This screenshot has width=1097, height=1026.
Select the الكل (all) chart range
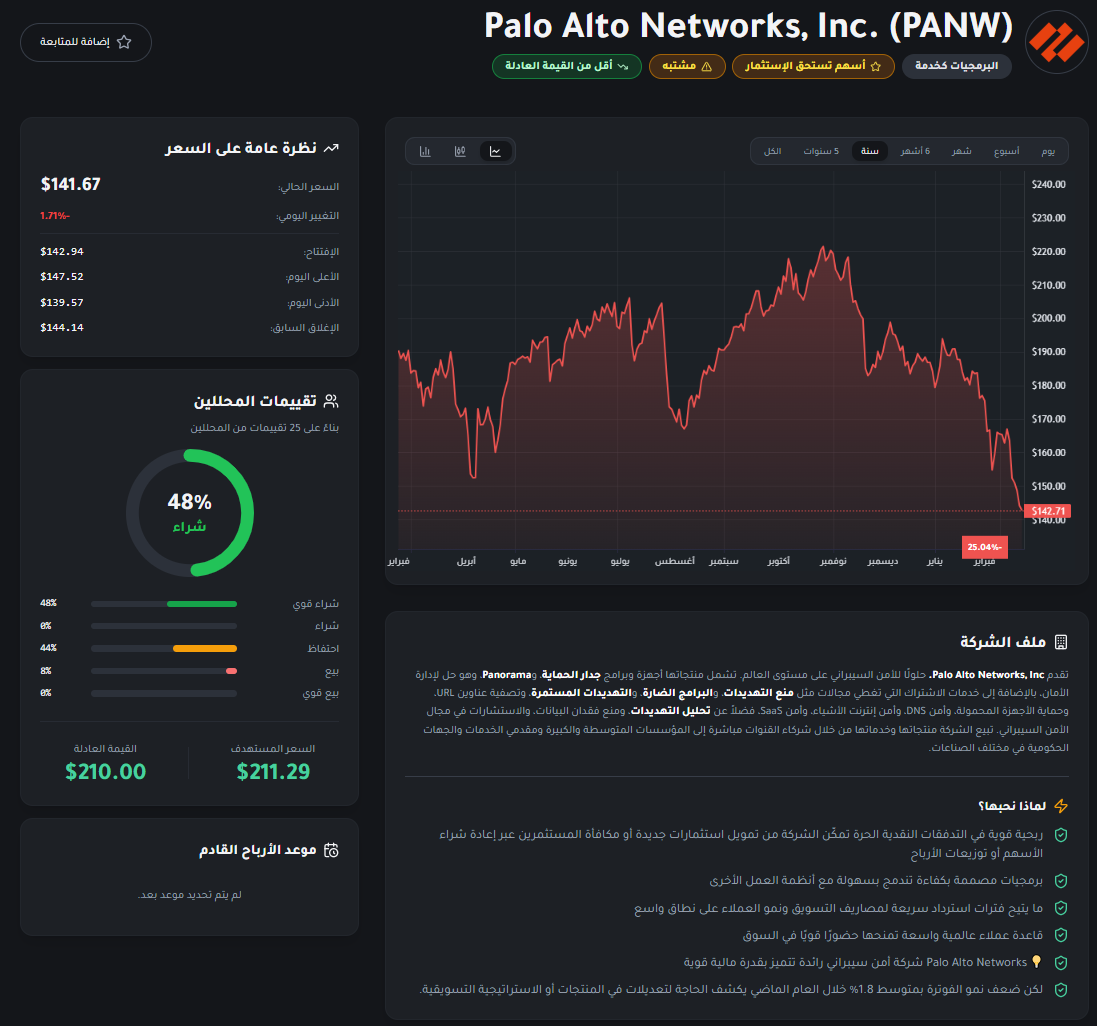[772, 151]
